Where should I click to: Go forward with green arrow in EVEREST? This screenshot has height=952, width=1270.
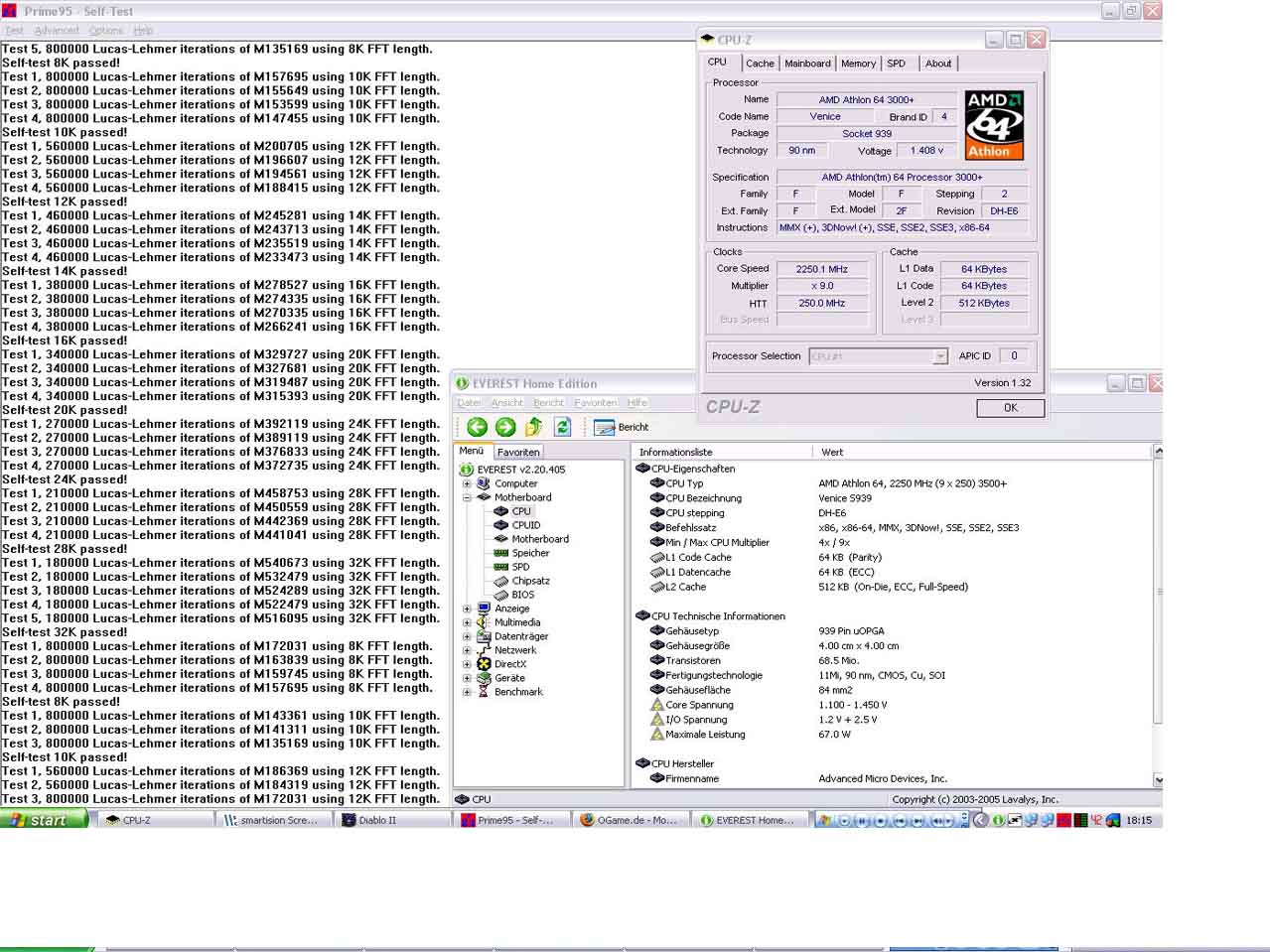coord(505,427)
